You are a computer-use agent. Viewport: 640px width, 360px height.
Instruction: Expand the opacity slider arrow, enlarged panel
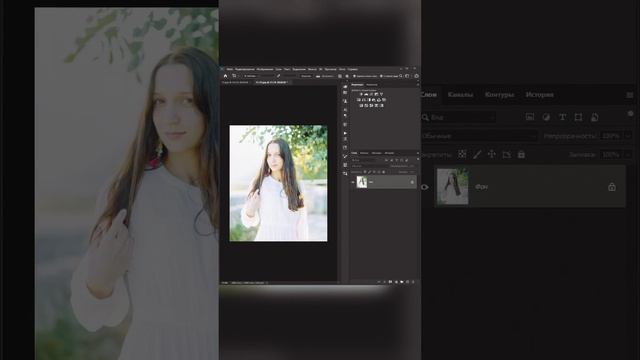(x=628, y=136)
